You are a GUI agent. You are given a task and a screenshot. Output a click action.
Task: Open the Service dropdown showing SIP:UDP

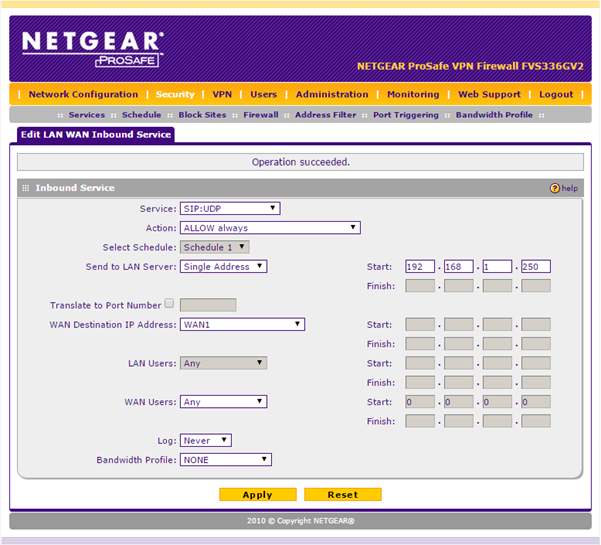point(230,208)
